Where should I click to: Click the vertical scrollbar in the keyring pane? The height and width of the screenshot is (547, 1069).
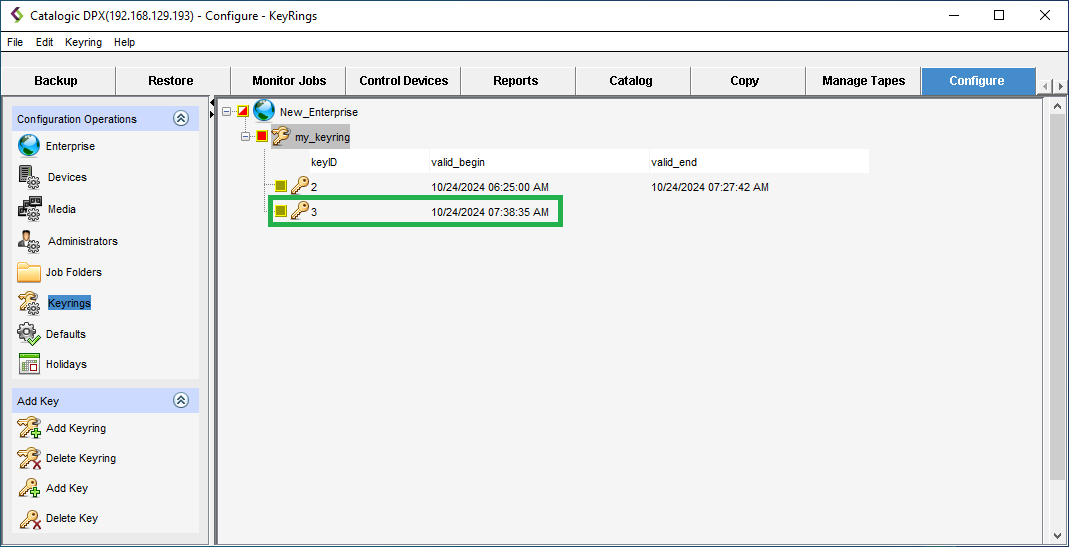tap(1057, 300)
